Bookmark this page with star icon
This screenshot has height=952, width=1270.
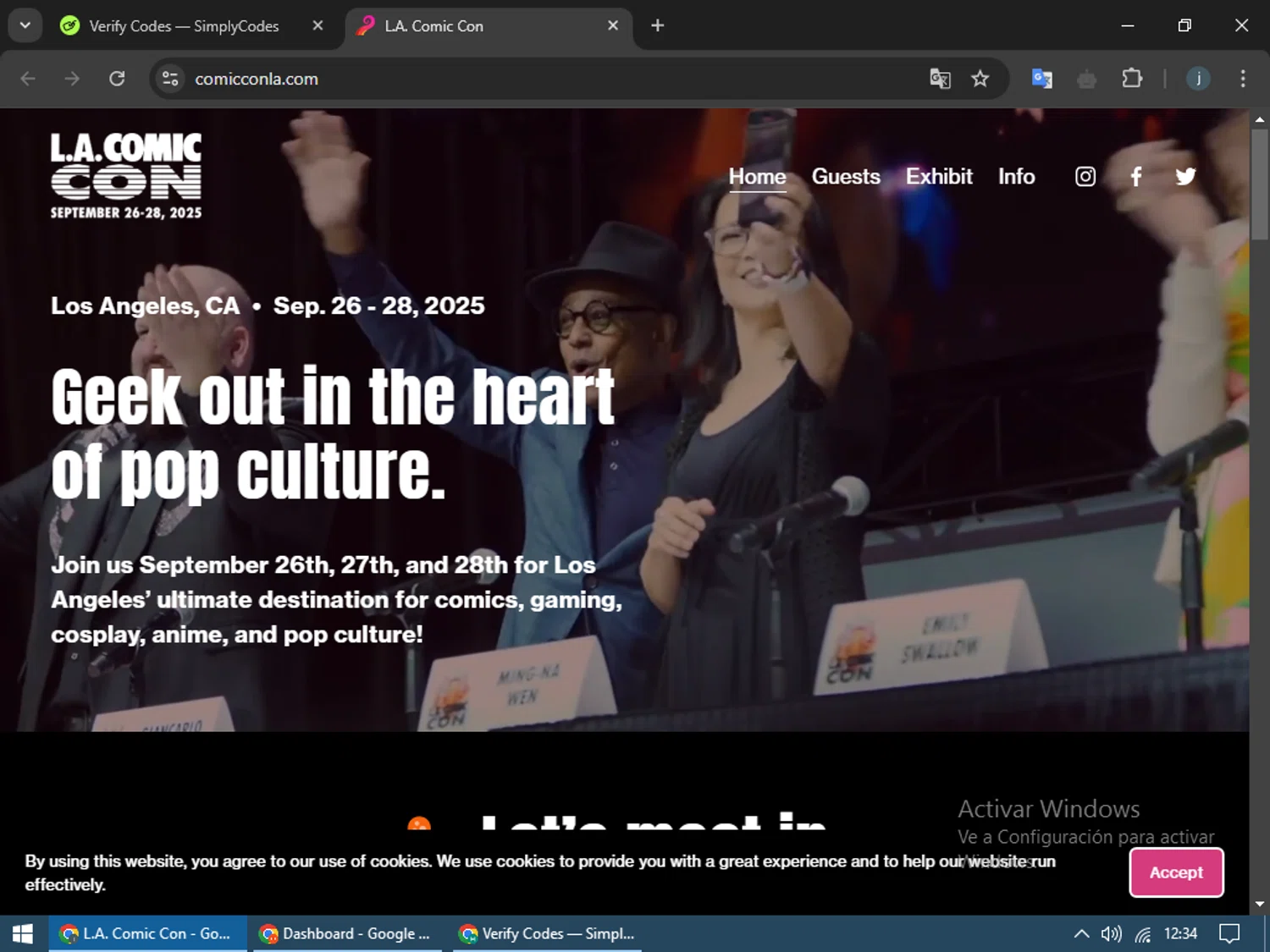(x=980, y=79)
